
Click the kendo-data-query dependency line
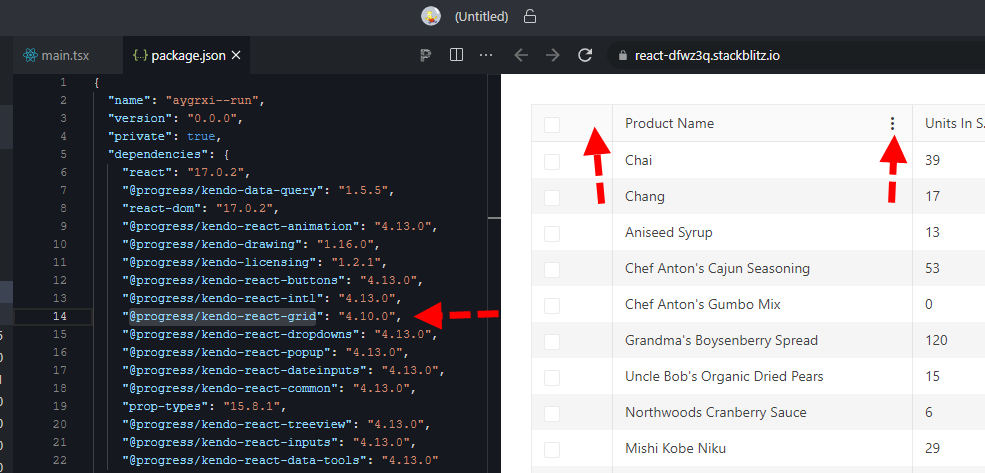[259, 190]
